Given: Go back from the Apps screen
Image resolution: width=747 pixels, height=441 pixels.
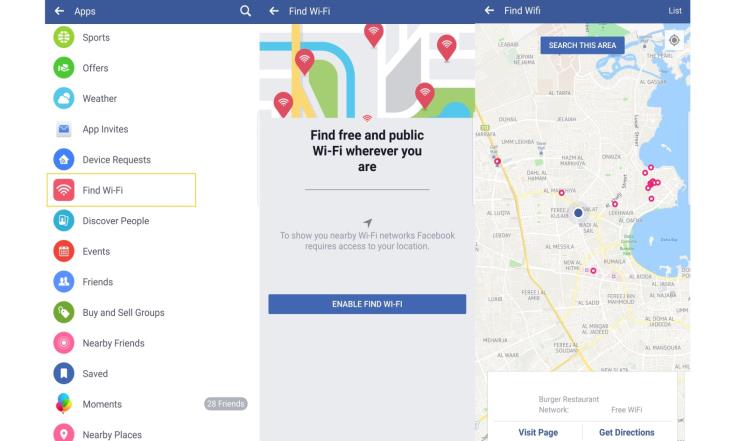Looking at the screenshot, I should coord(59,11).
